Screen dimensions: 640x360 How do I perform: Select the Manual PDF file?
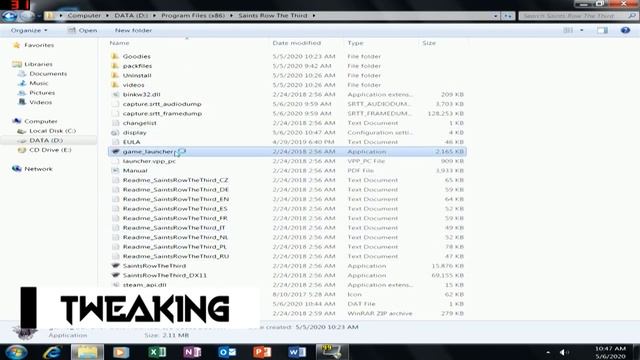[x=135, y=171]
